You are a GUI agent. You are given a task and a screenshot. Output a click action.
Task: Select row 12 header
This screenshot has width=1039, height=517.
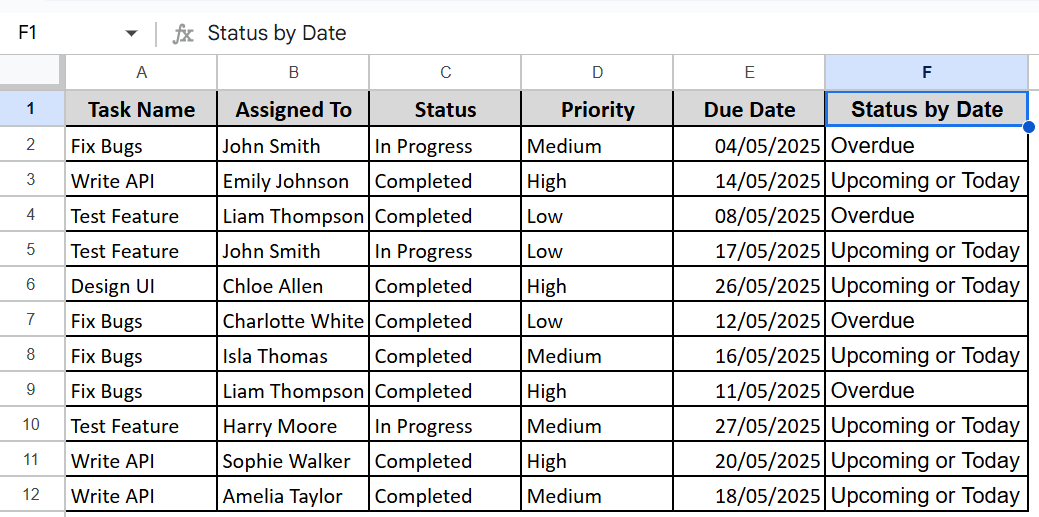coord(32,494)
